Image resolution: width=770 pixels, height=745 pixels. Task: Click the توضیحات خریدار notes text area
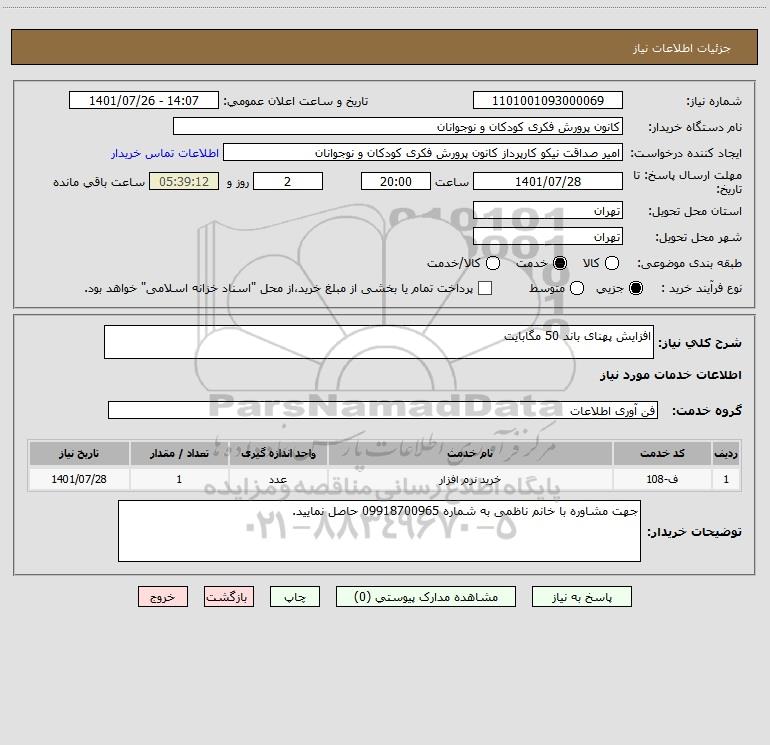click(x=379, y=531)
